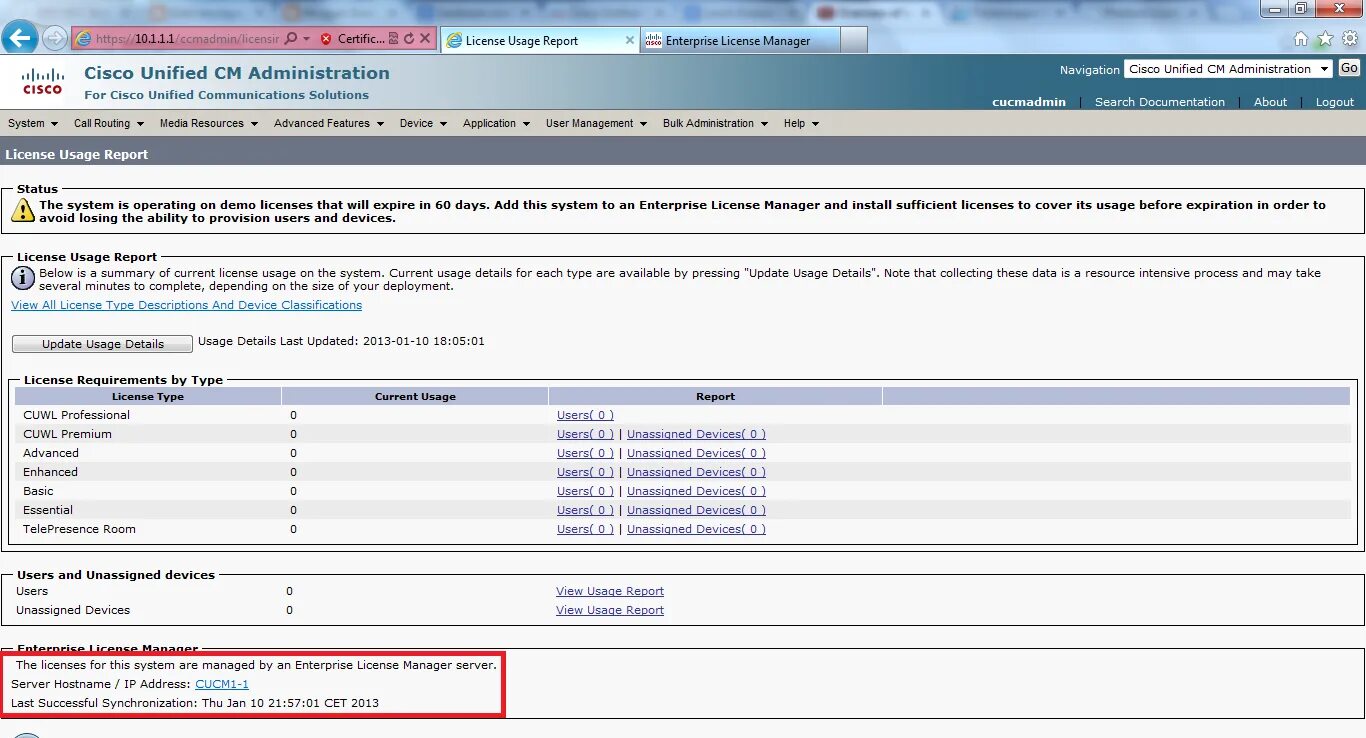Click the Cisco logo in header
Viewport: 1366px width, 738px height.
tap(43, 81)
